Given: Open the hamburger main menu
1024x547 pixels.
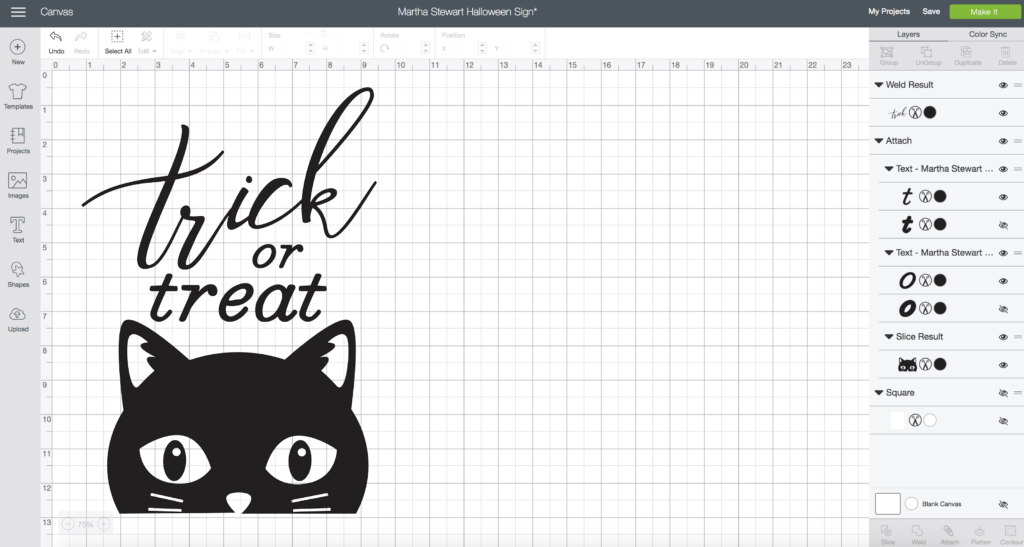Looking at the screenshot, I should (18, 12).
